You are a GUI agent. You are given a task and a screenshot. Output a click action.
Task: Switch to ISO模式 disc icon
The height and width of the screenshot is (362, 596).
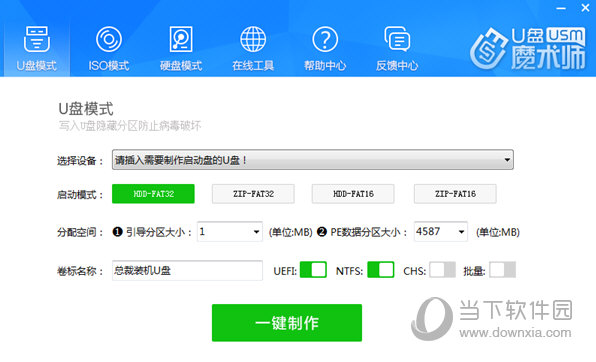tap(109, 39)
